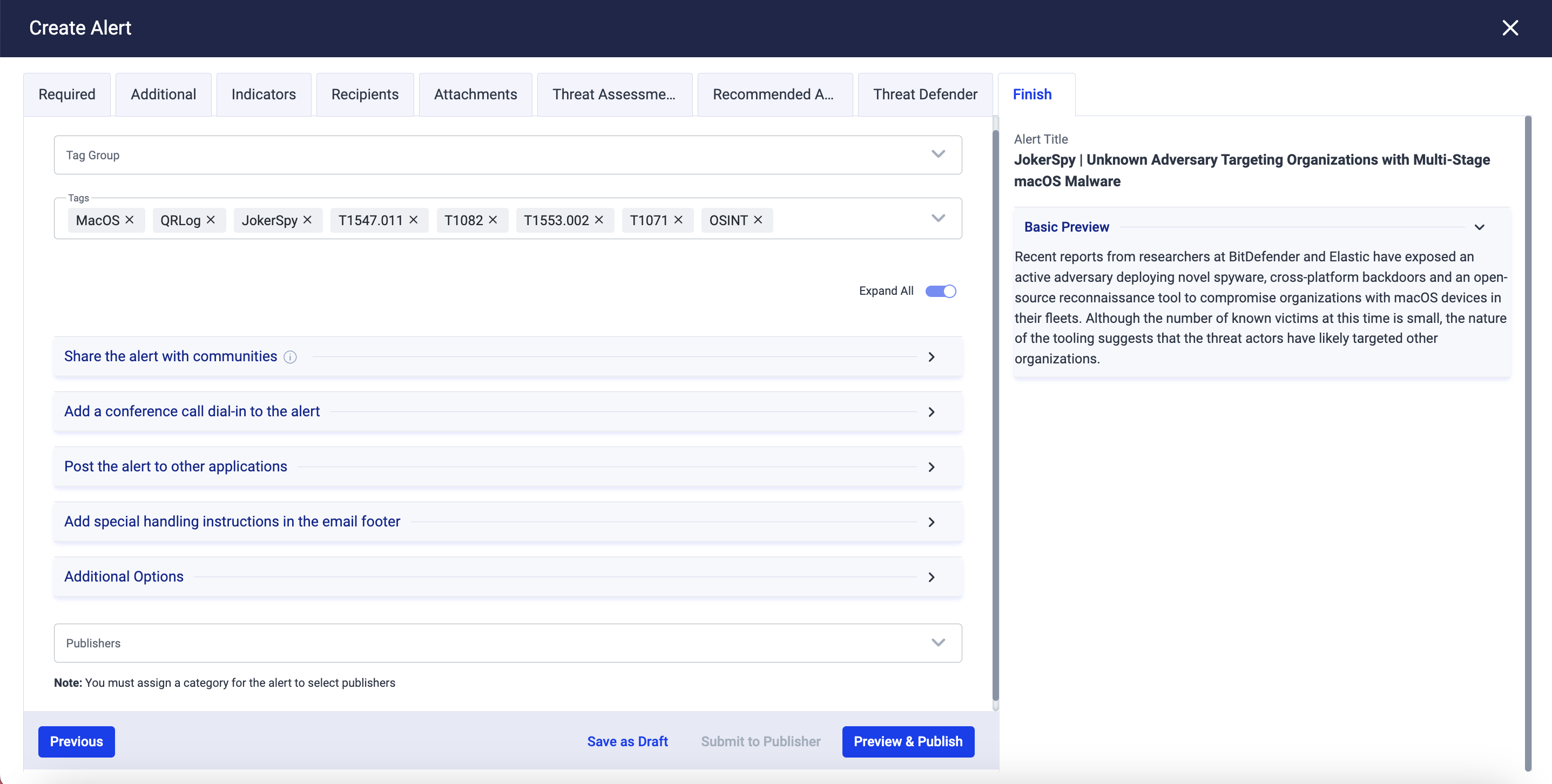Image resolution: width=1552 pixels, height=784 pixels.
Task: Click the Preview & Publish button
Action: 907,742
